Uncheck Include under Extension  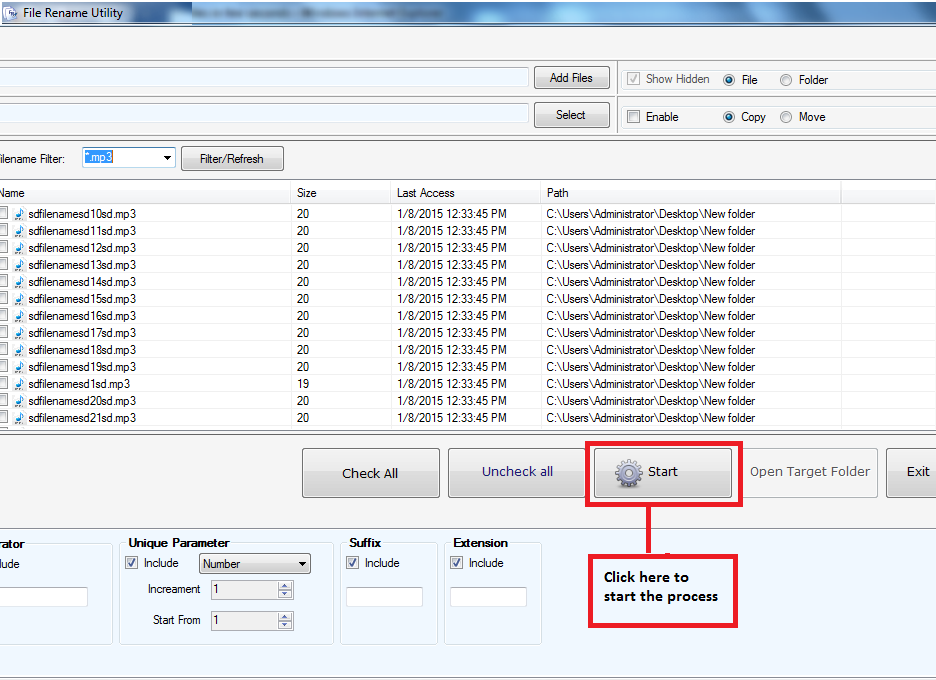coord(457,562)
